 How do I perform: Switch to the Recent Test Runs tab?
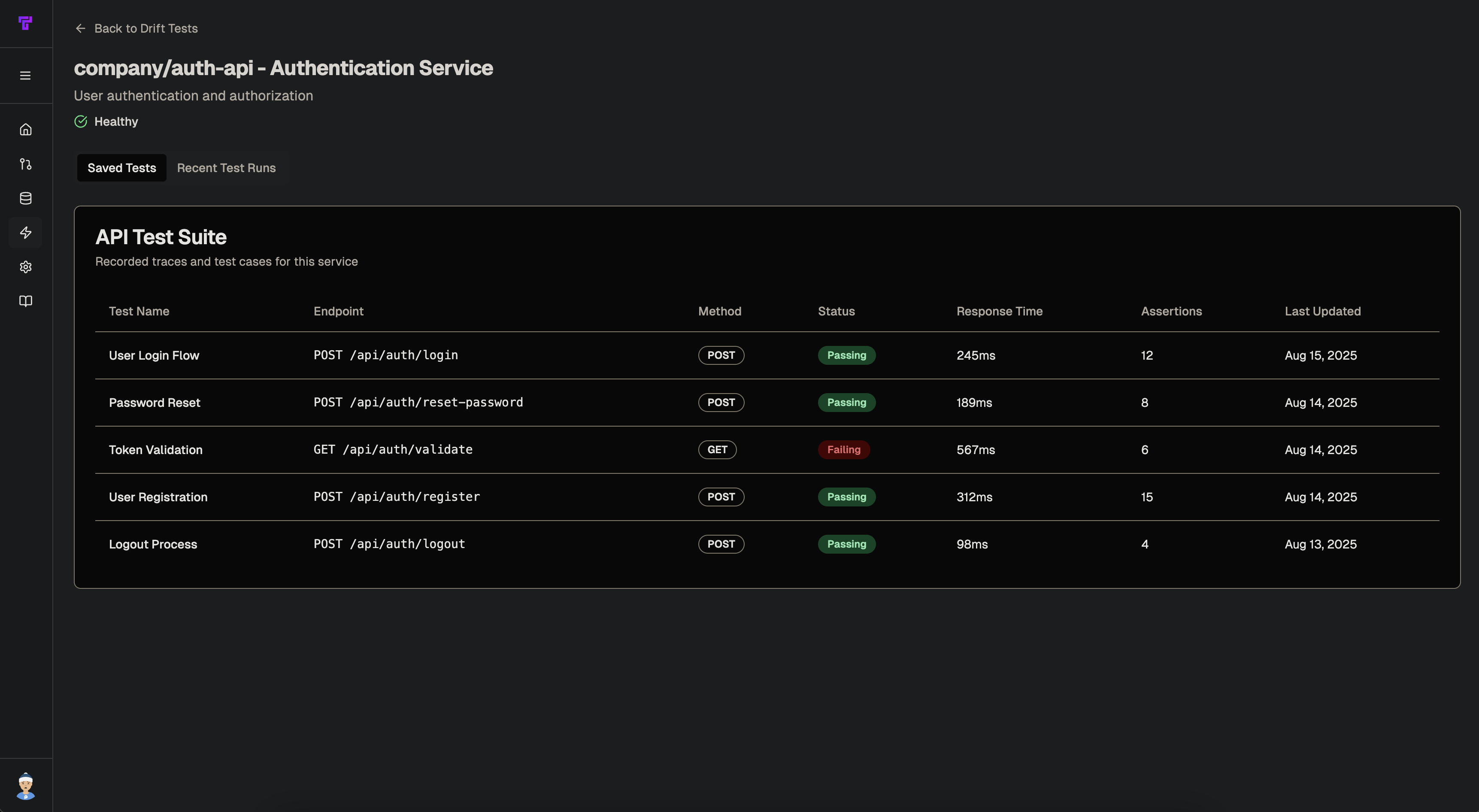[x=226, y=168]
